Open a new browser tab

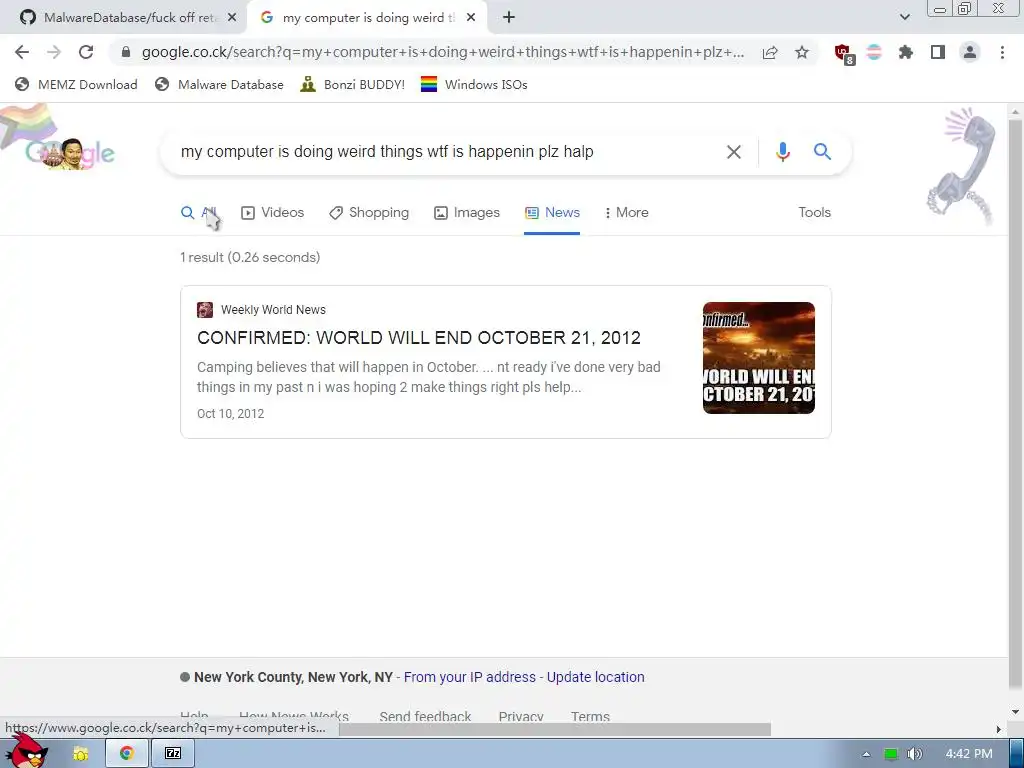coord(509,18)
